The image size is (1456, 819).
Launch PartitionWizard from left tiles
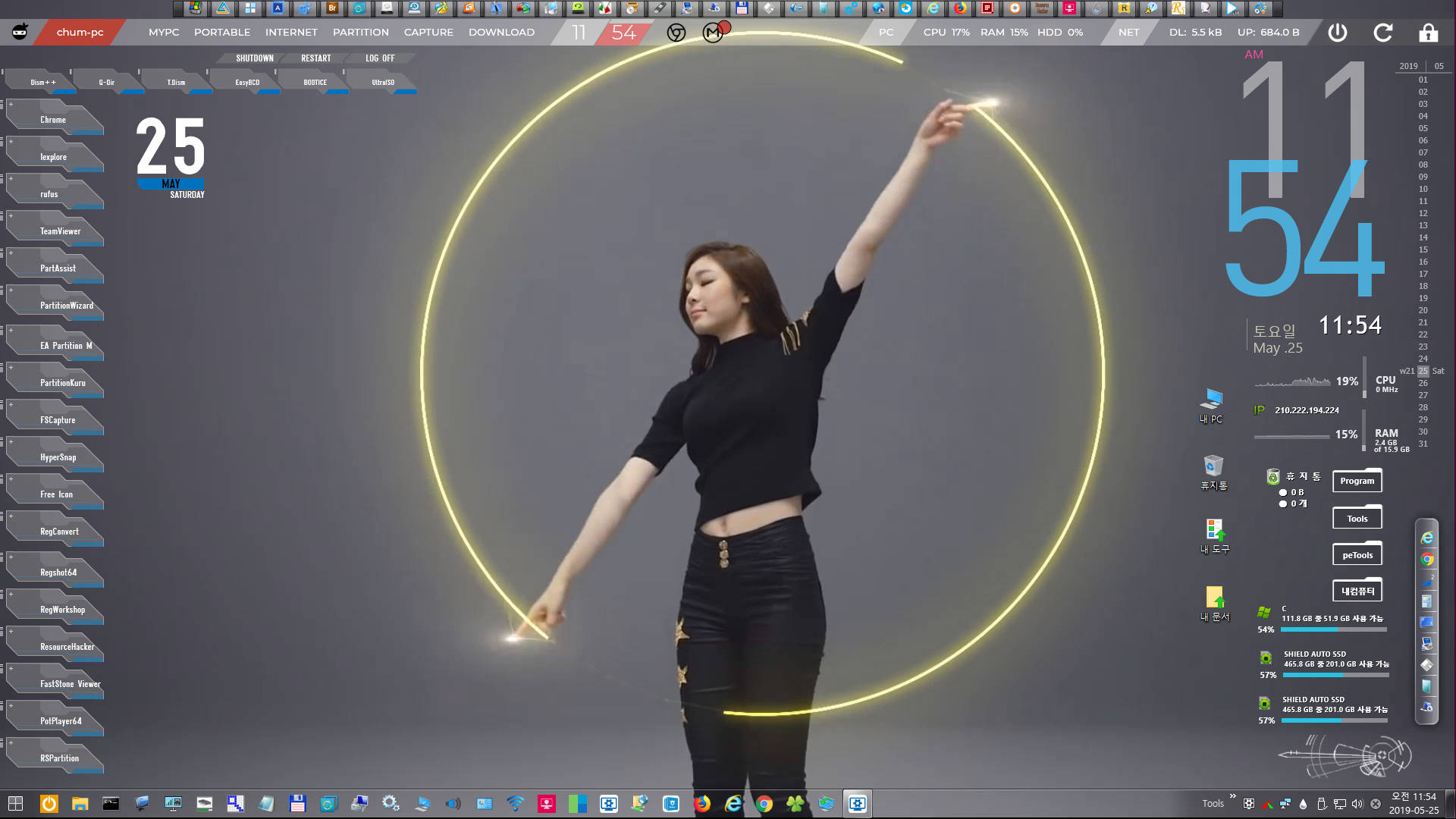pos(55,303)
